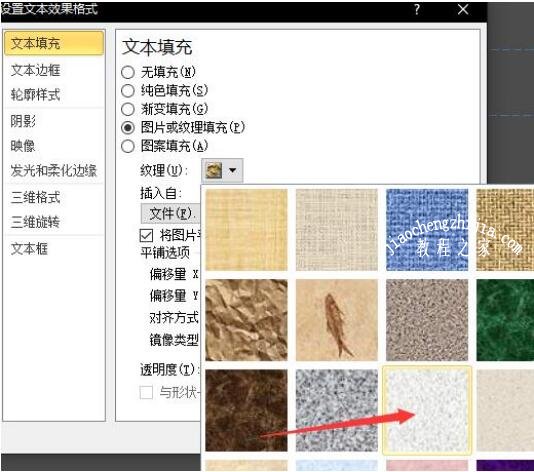Pick the dark brown marble texture
The width and height of the screenshot is (534, 472).
click(x=246, y=410)
